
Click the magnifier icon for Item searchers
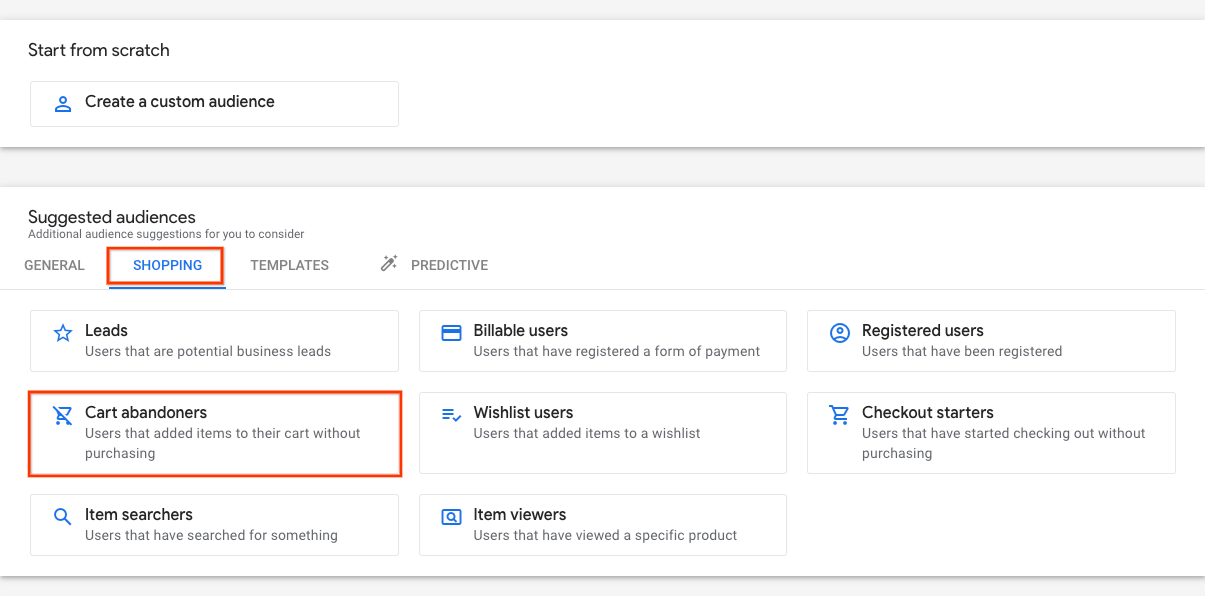click(x=63, y=517)
